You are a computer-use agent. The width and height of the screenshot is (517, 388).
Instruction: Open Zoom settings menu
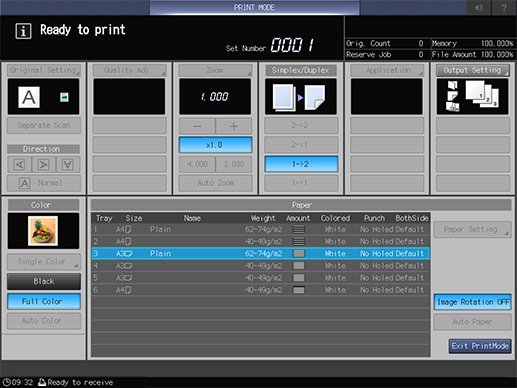pos(215,70)
